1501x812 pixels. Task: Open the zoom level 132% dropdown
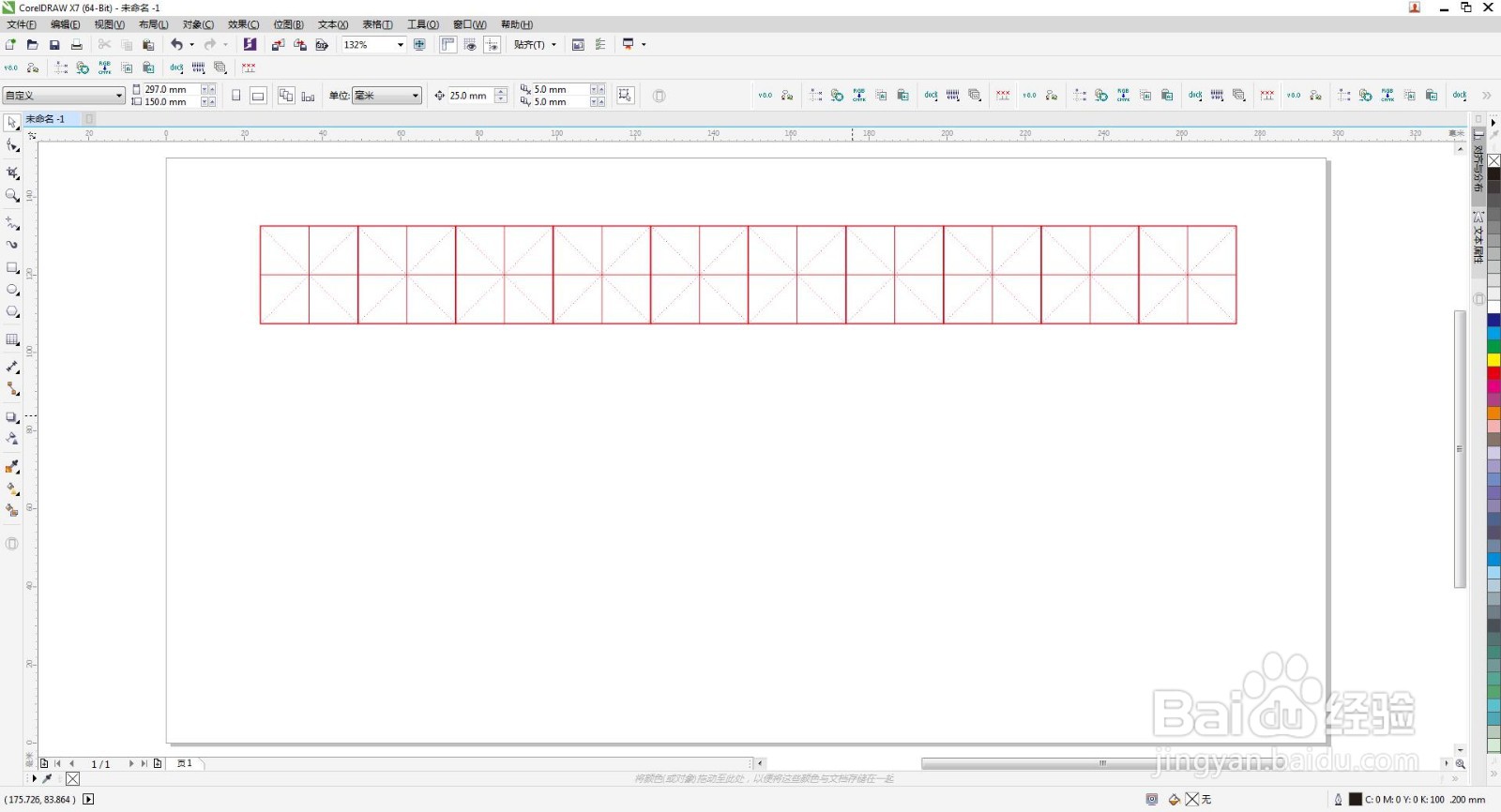click(x=401, y=44)
